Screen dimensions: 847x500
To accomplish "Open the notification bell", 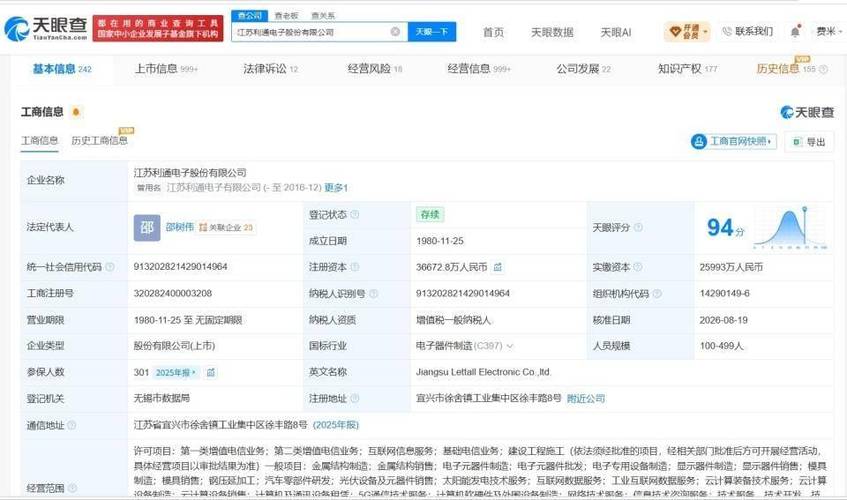I will pos(795,32).
